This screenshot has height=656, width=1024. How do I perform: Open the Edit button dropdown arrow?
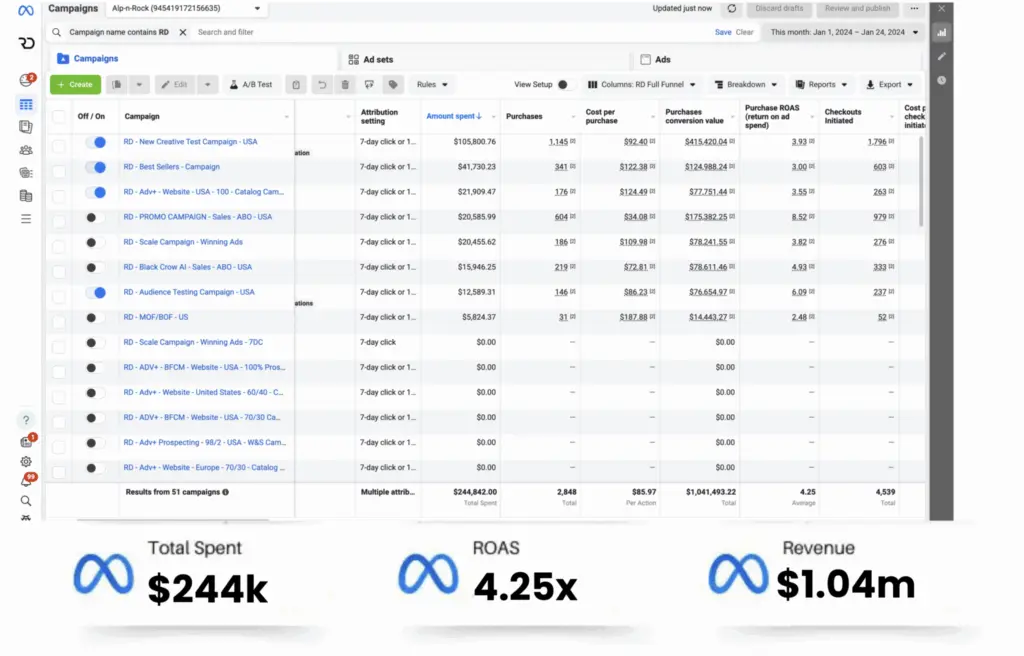pyautogui.click(x=207, y=84)
